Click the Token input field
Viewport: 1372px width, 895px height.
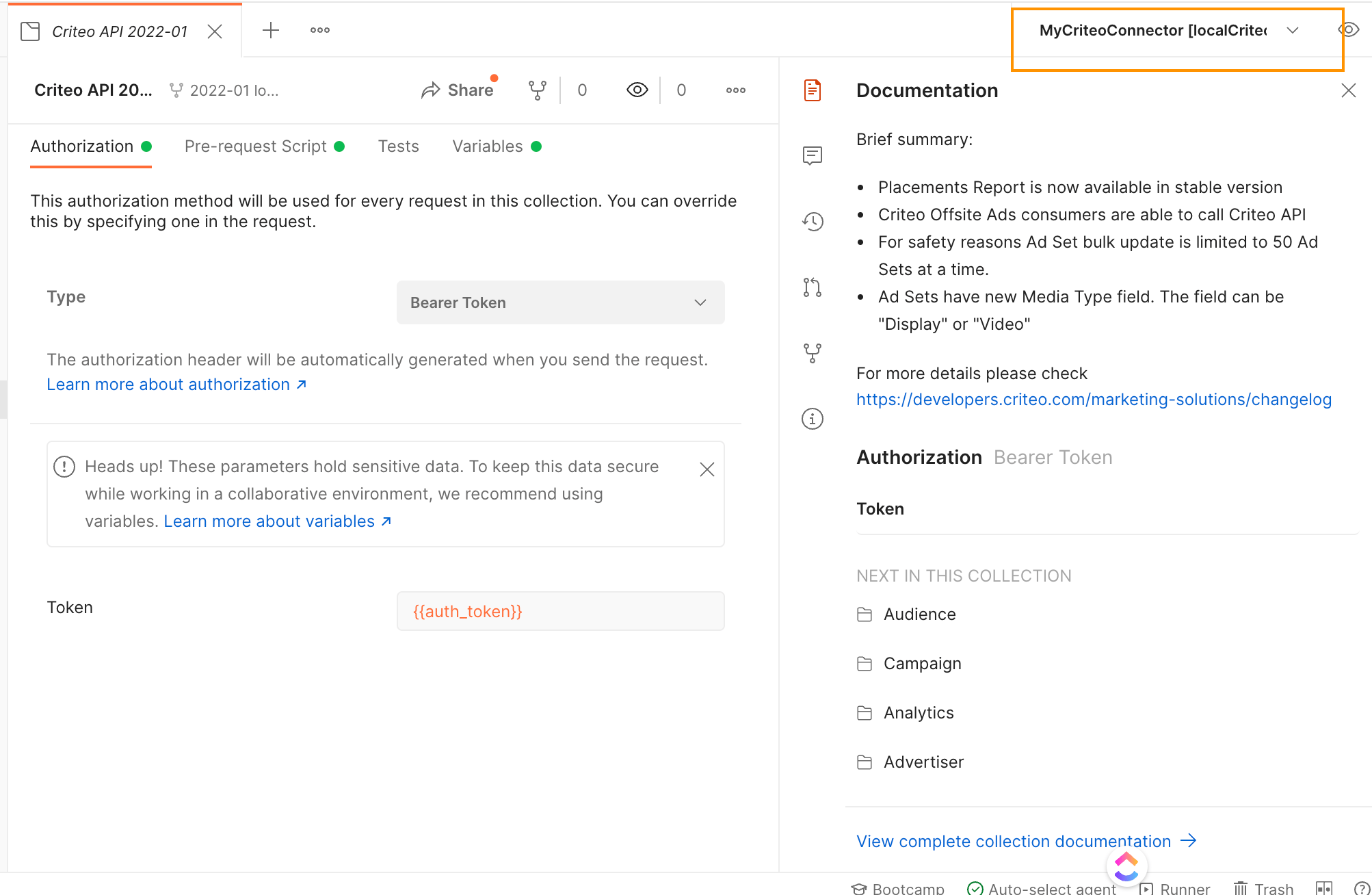pyautogui.click(x=560, y=611)
